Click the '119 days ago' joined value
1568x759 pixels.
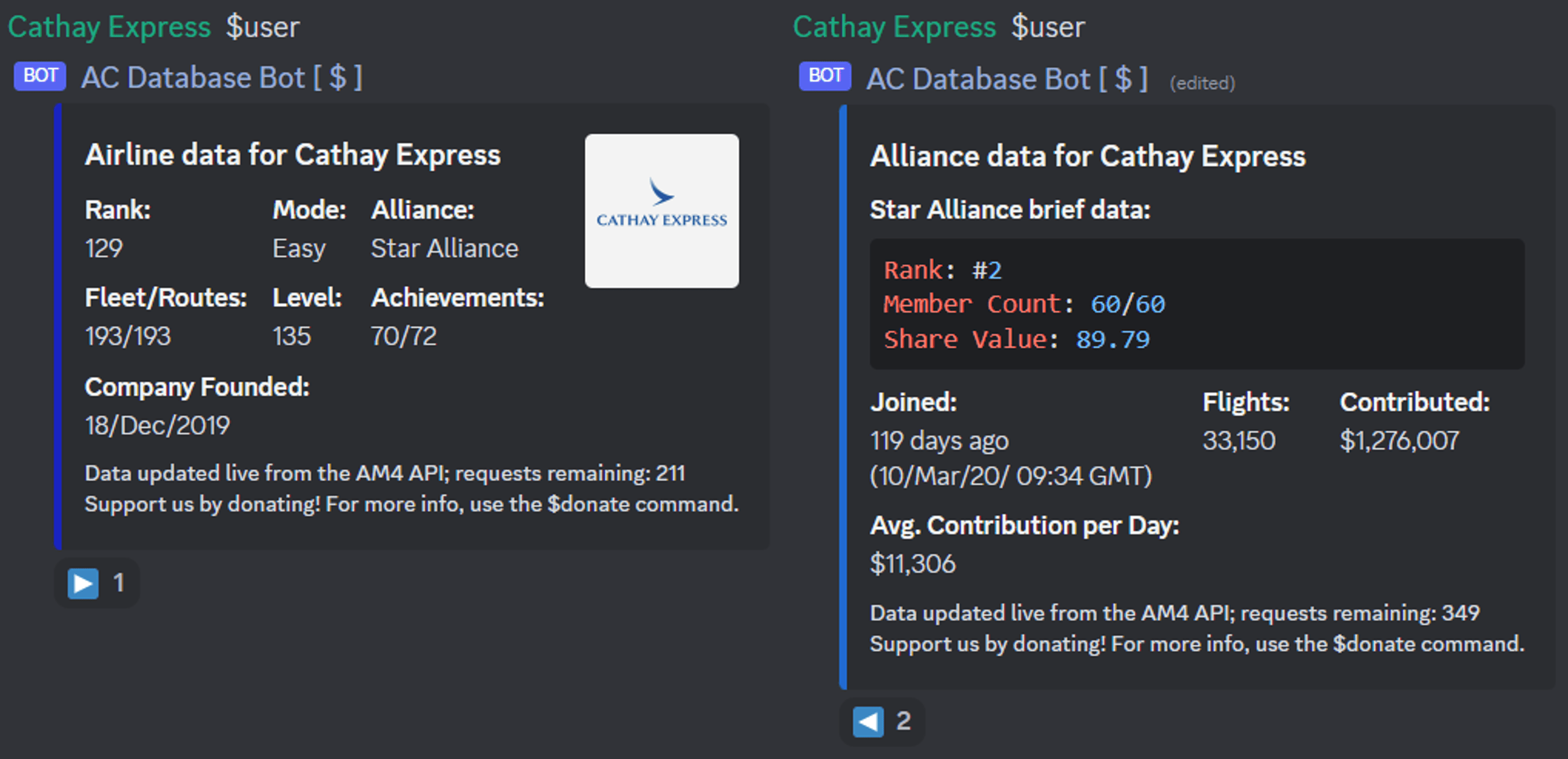(939, 441)
